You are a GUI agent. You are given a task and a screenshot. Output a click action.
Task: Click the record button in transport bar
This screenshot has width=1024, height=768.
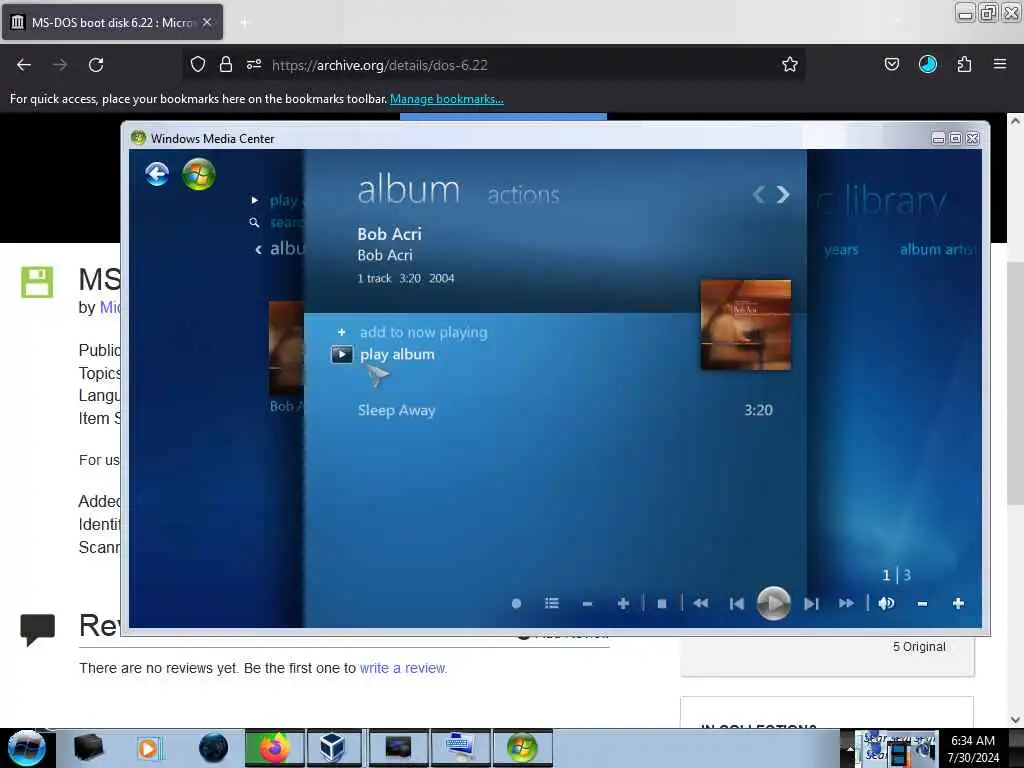(x=517, y=603)
